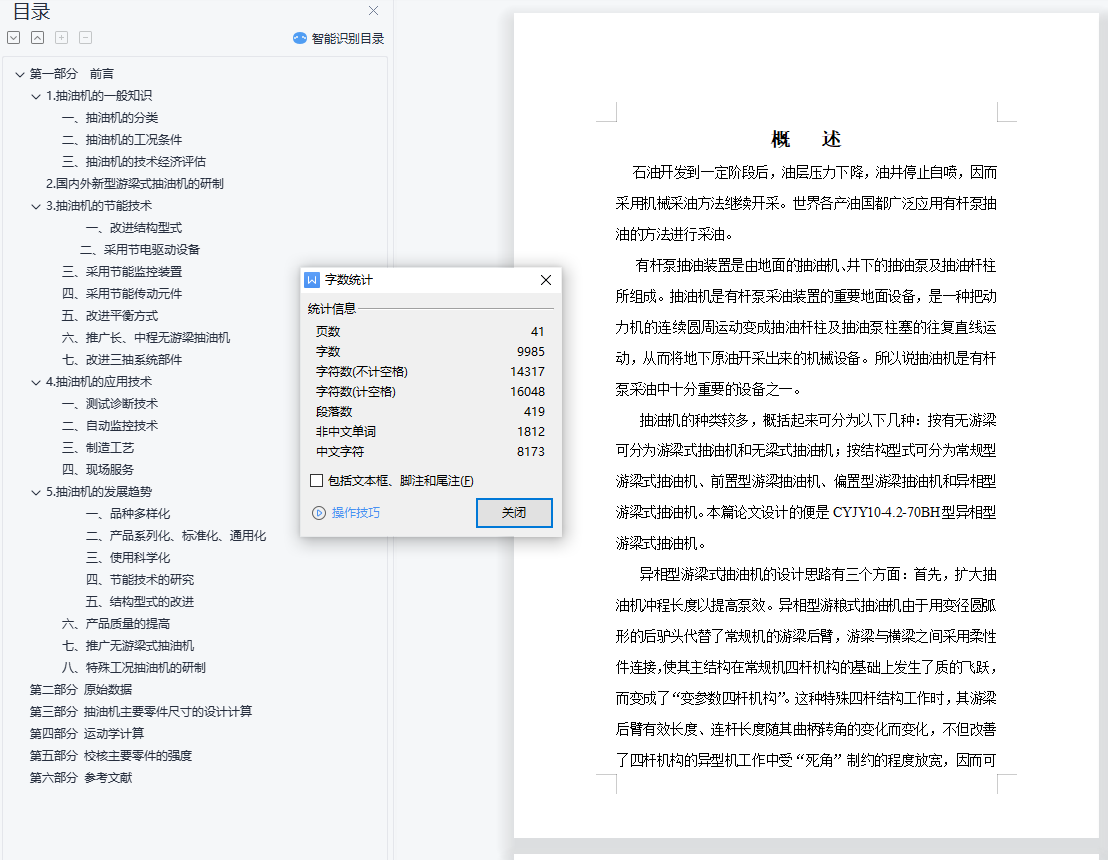
Task: Select 七、推广无游梁式抽油机
Action: [x=128, y=645]
